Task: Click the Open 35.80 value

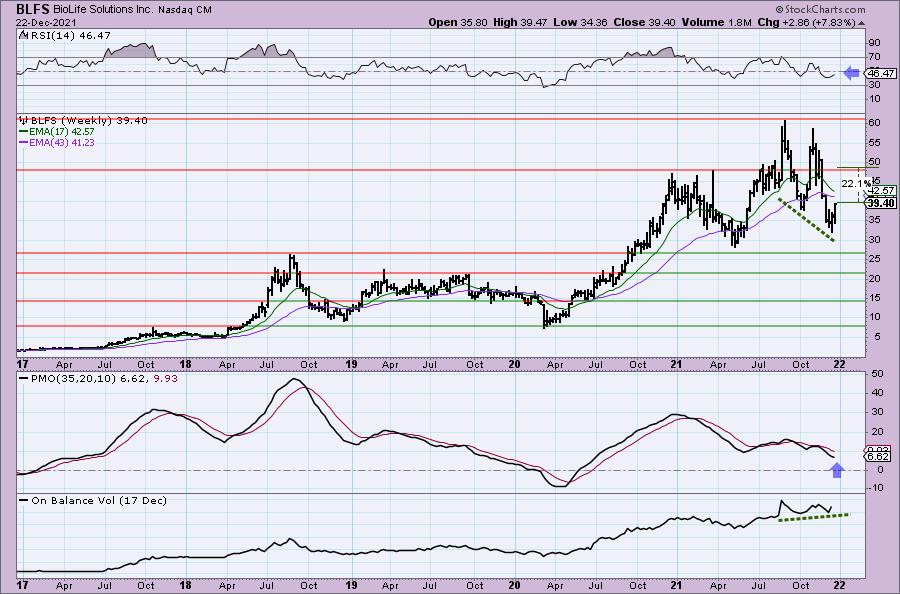Action: pos(459,22)
